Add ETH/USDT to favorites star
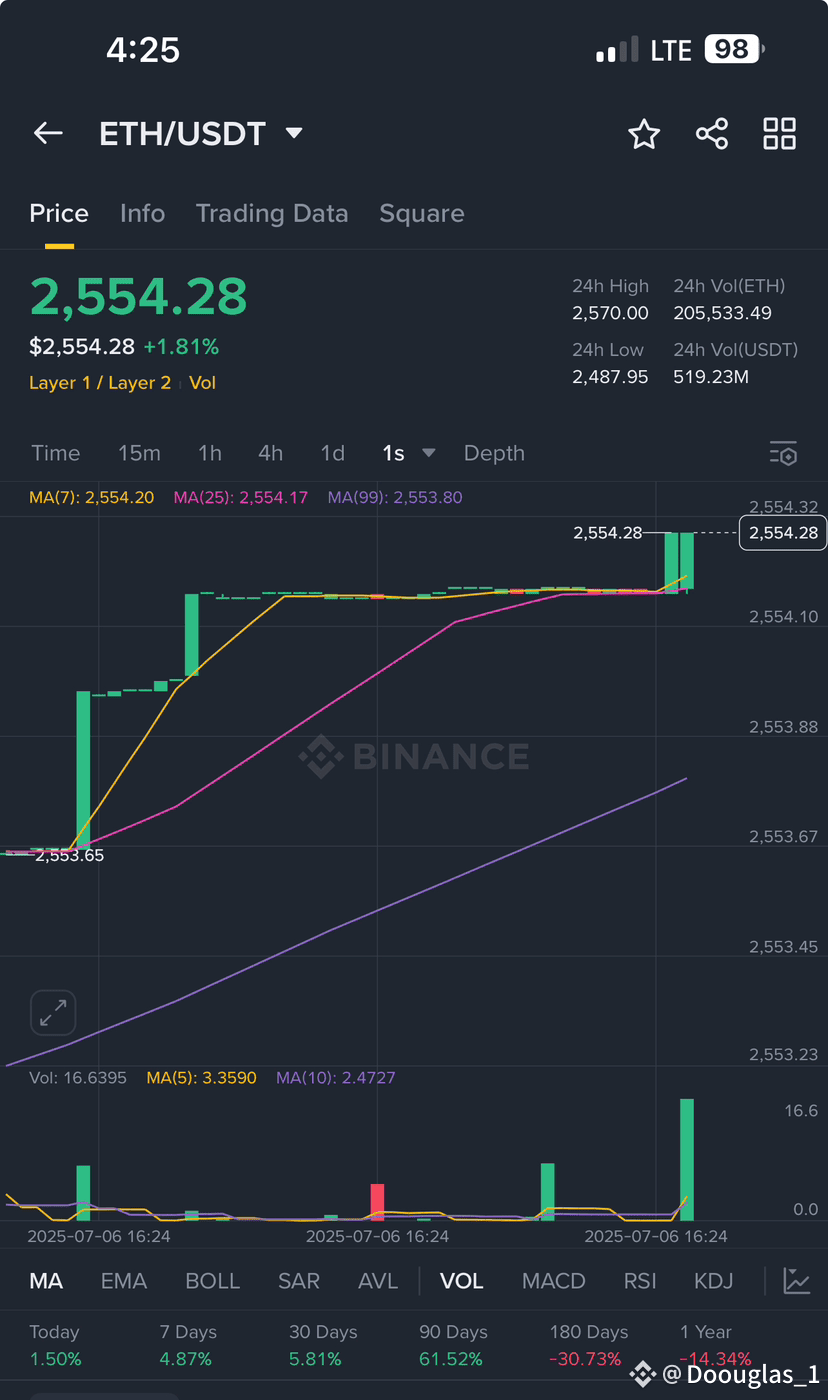Viewport: 828px width, 1400px height. (644, 134)
